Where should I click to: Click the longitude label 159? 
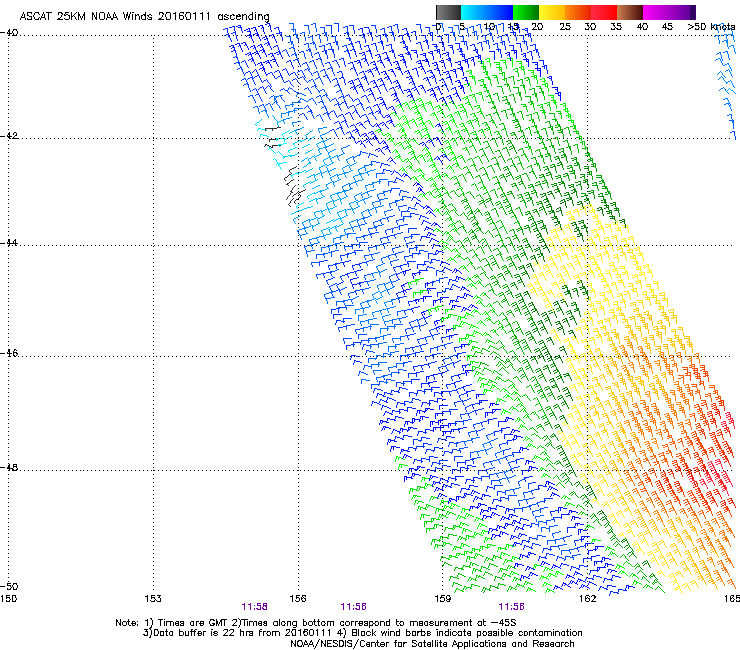point(442,599)
